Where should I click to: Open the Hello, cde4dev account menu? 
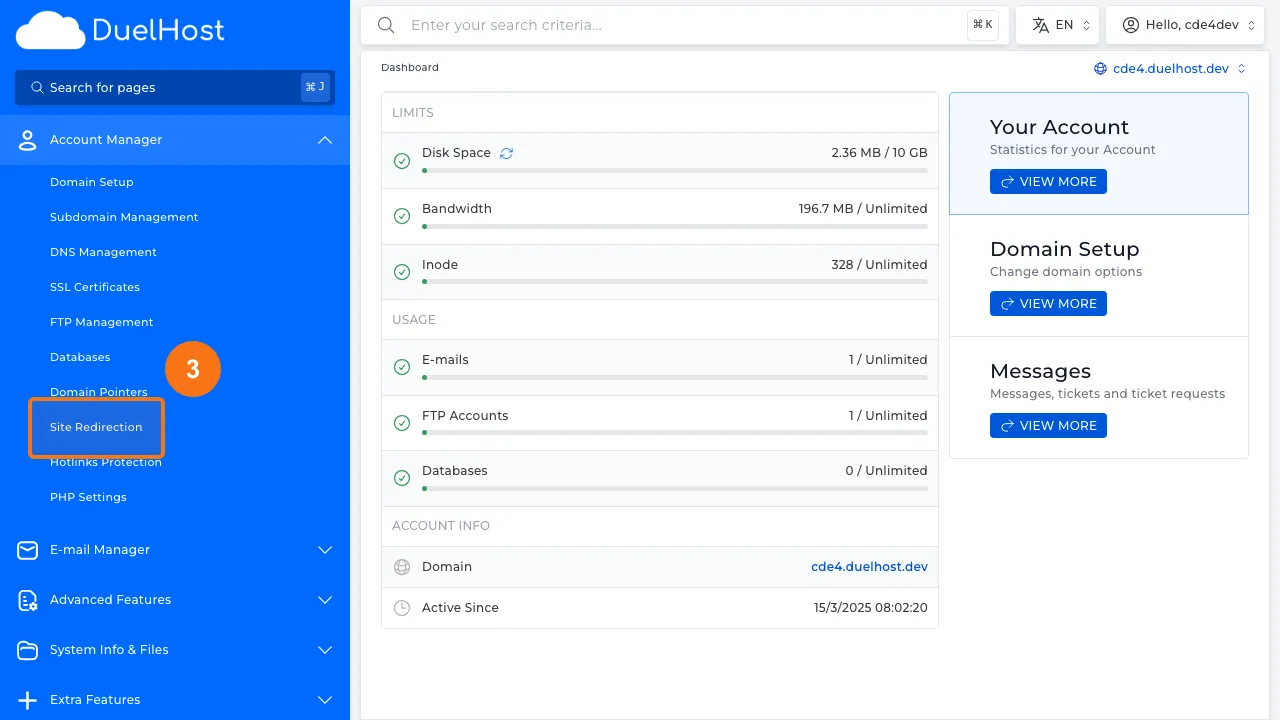click(1185, 24)
